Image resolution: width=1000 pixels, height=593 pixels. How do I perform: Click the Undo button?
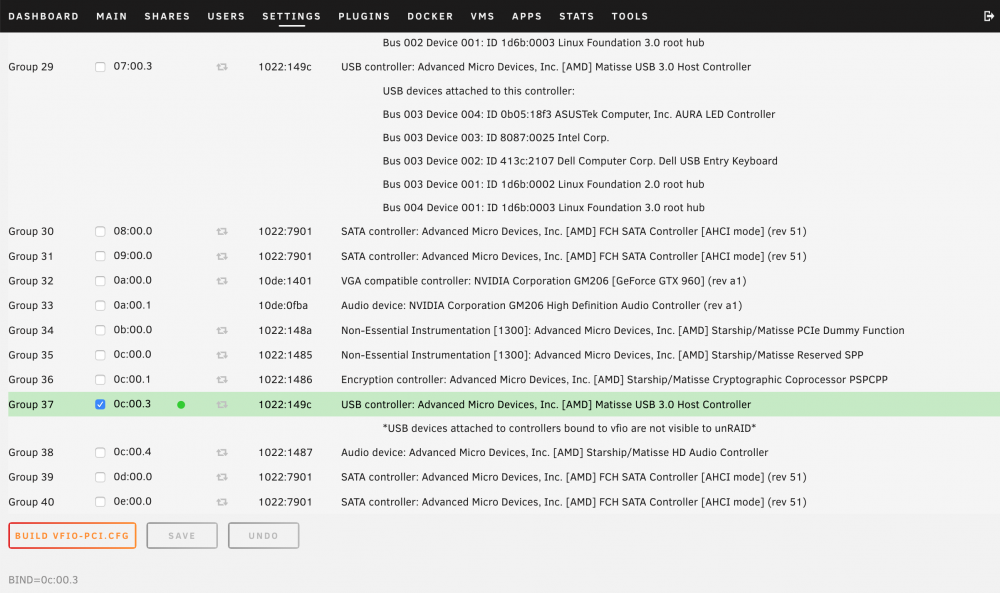point(263,536)
